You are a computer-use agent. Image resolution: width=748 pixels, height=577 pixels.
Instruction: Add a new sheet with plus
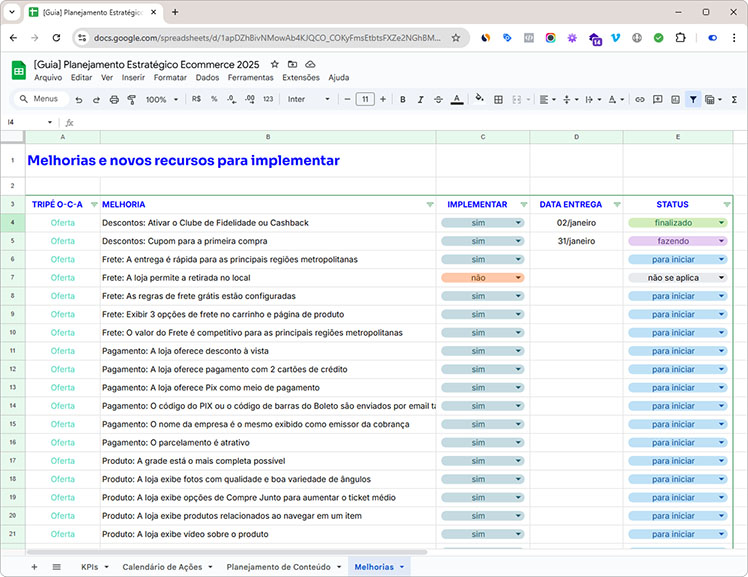(x=34, y=567)
